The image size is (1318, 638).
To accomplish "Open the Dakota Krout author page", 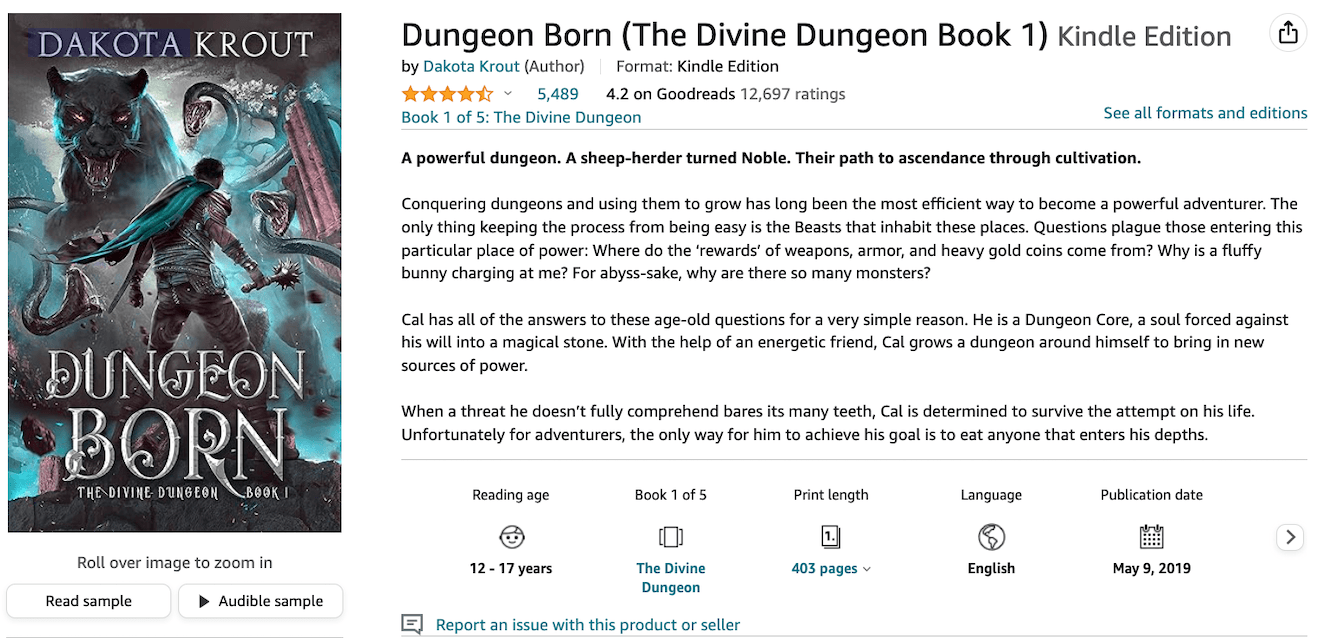I will coord(471,66).
